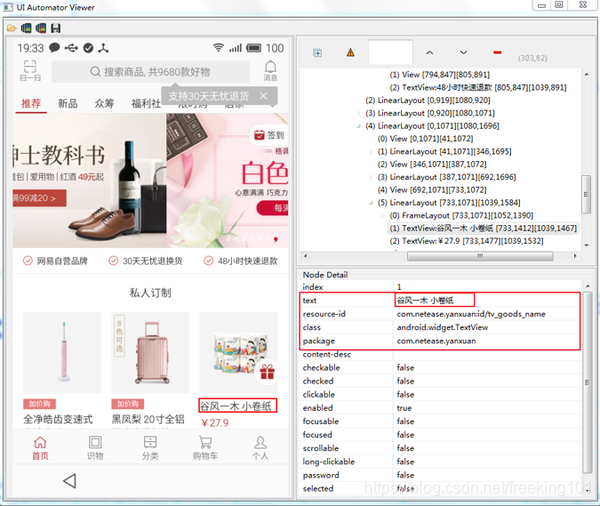600x506 pixels.
Task: Tap the 识物 icon in the bottom nav
Action: [95, 448]
